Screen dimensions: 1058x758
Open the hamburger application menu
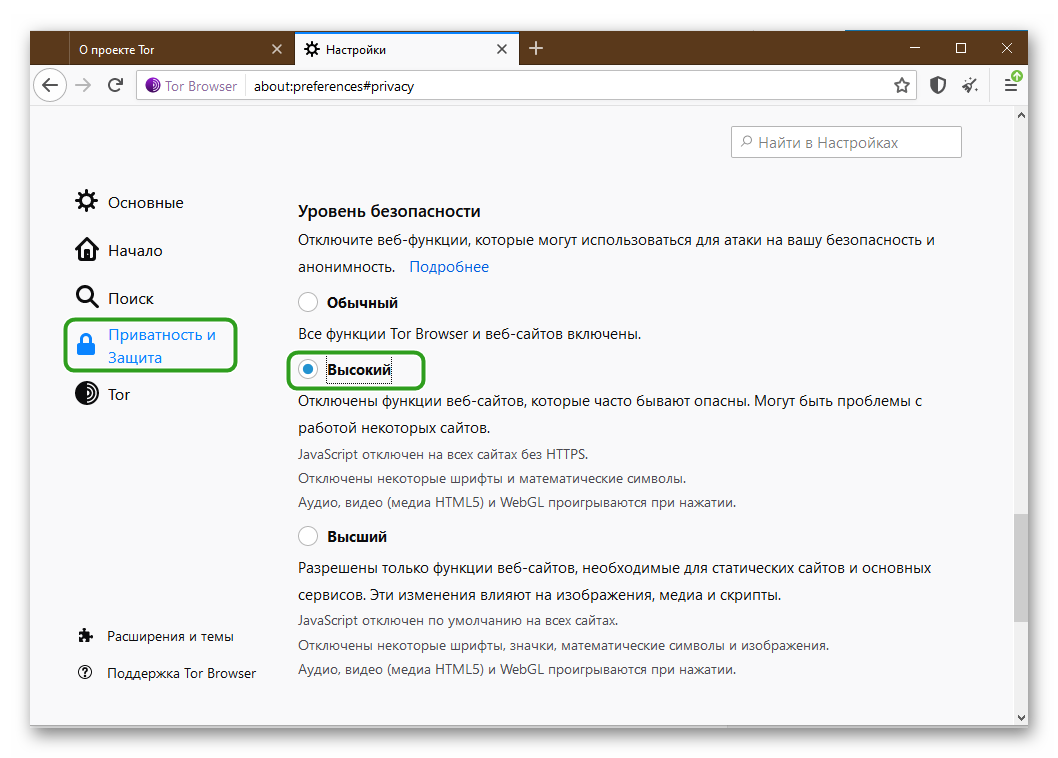click(x=1011, y=86)
